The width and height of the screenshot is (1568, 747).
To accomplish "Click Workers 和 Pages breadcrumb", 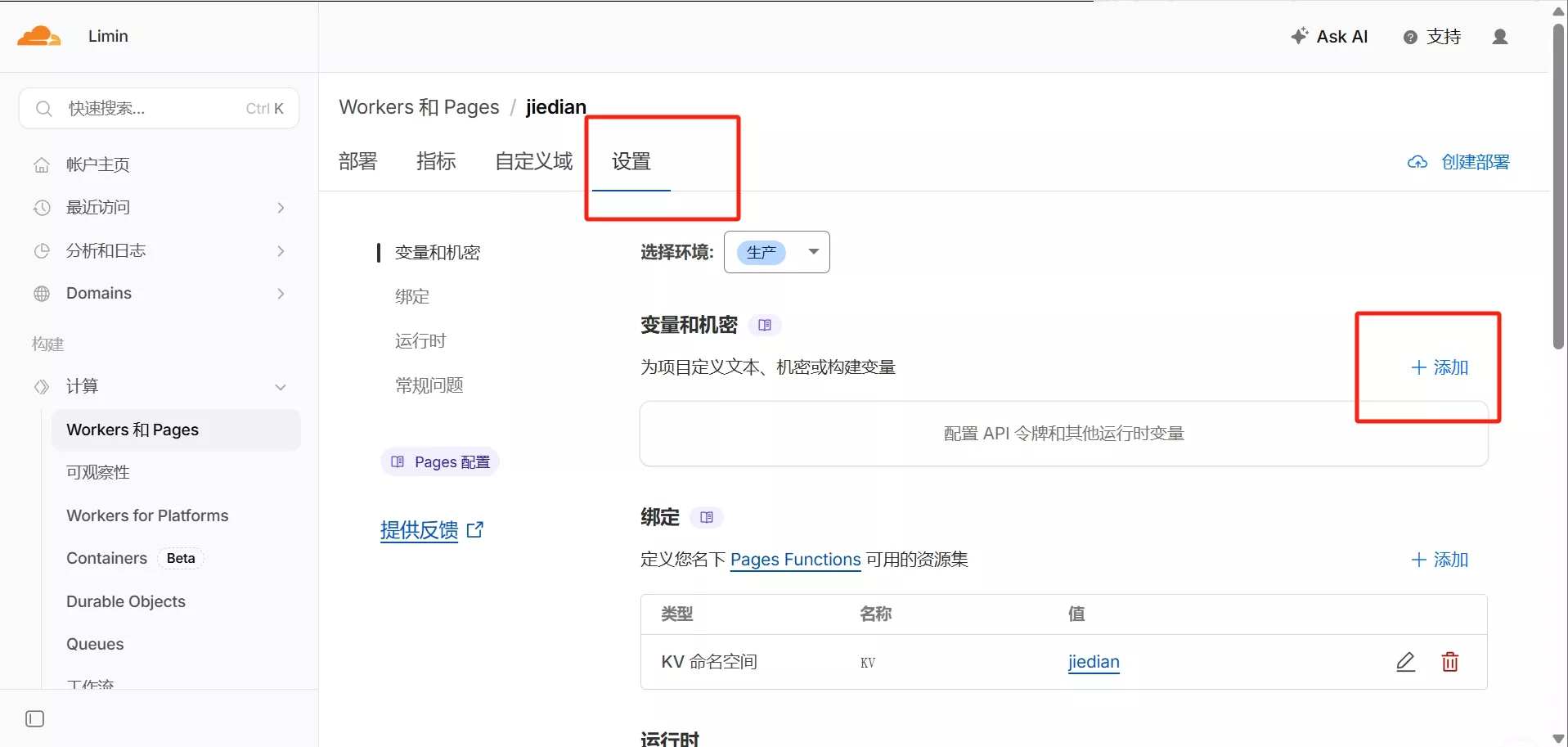I will tap(419, 107).
